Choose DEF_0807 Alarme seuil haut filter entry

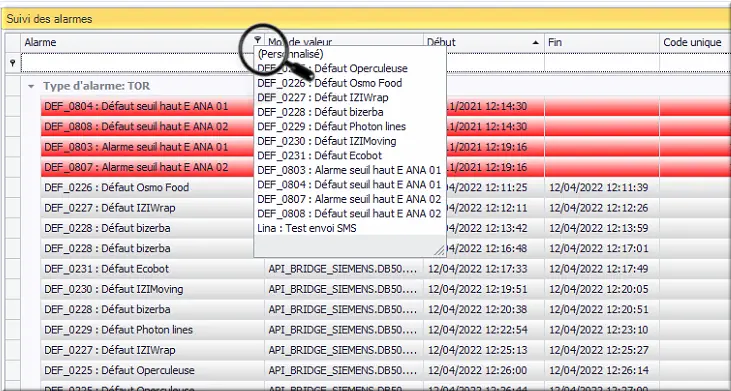(349, 199)
